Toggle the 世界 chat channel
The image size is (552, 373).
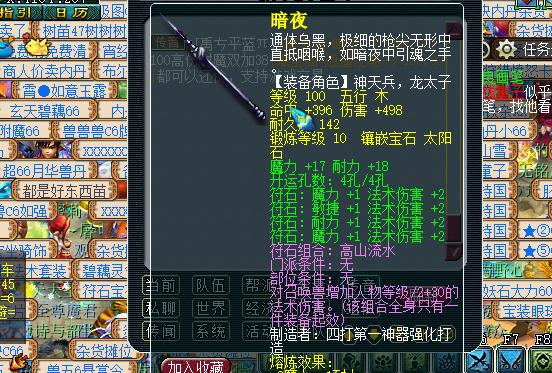[211, 308]
